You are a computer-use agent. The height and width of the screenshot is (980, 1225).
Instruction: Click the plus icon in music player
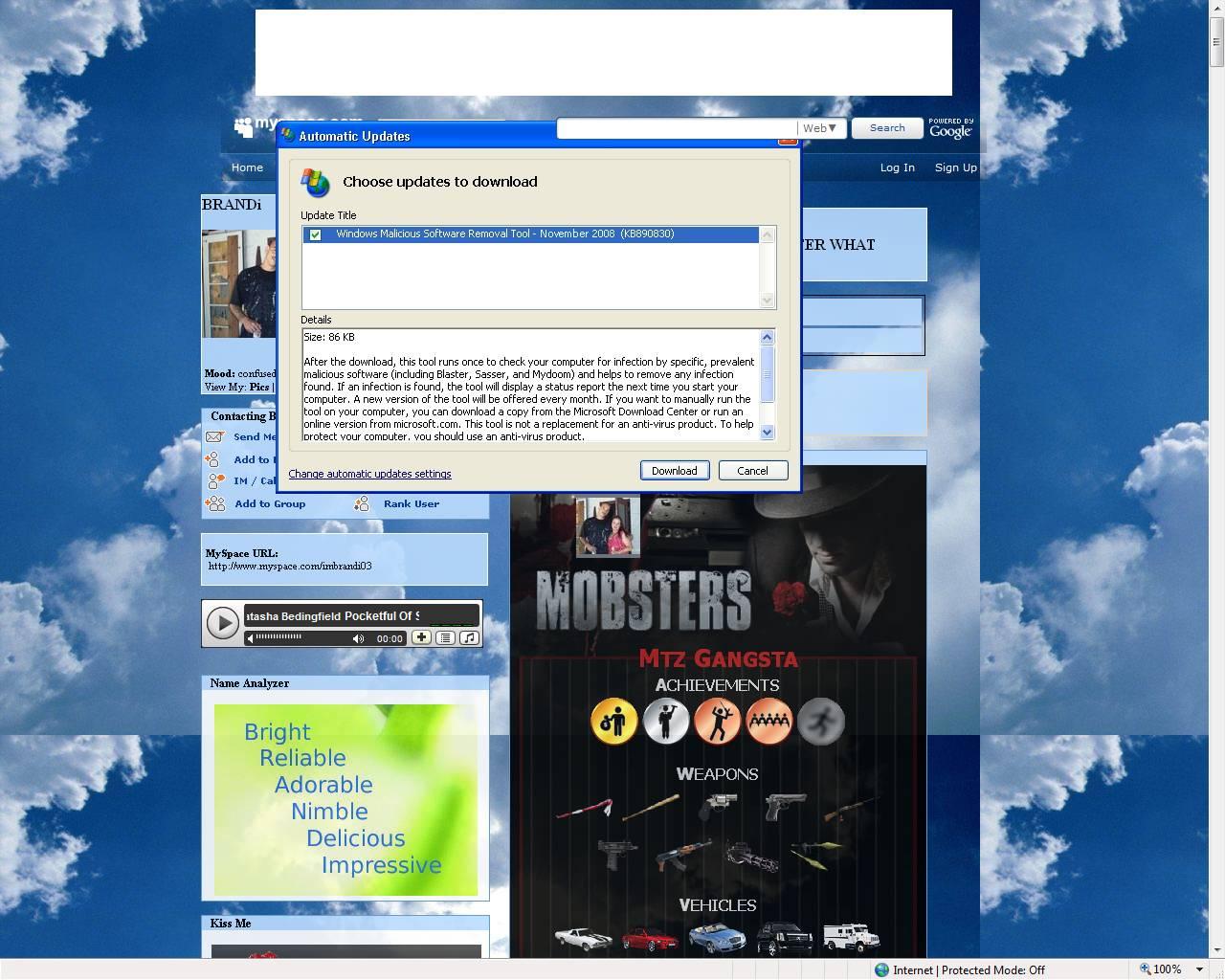coord(421,637)
